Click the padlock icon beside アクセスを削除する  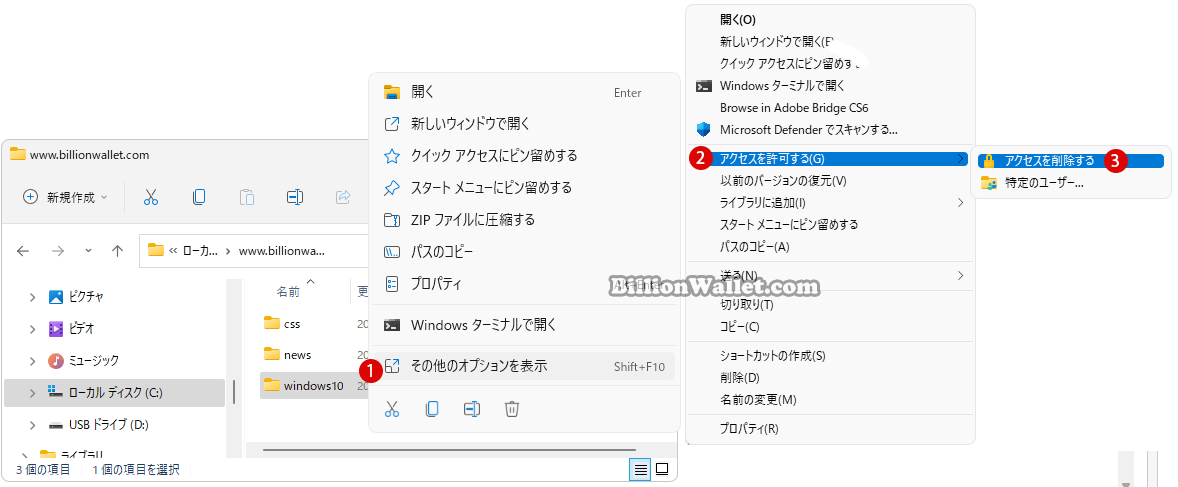tap(989, 161)
